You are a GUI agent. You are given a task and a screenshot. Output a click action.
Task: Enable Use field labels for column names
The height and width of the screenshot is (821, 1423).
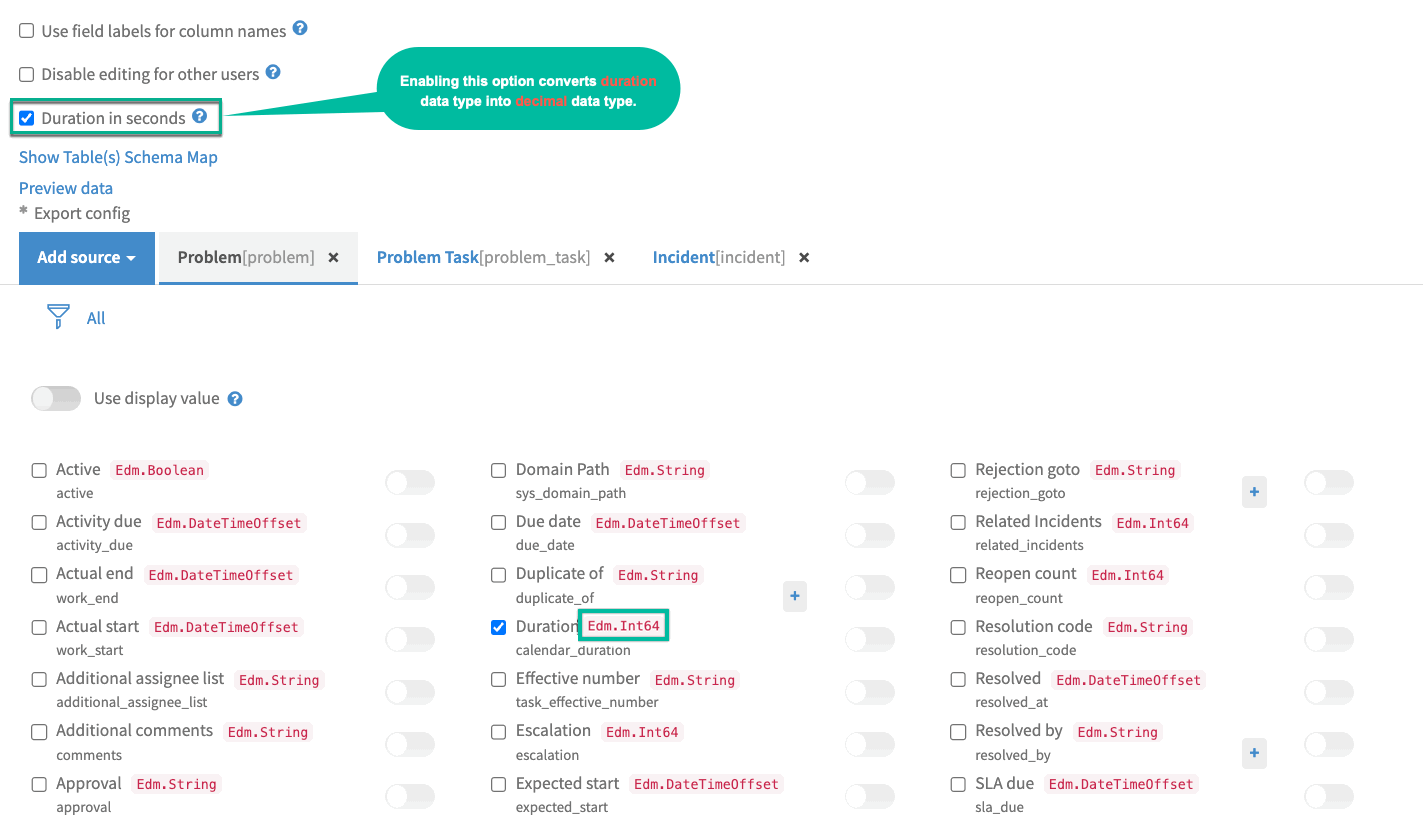[27, 32]
